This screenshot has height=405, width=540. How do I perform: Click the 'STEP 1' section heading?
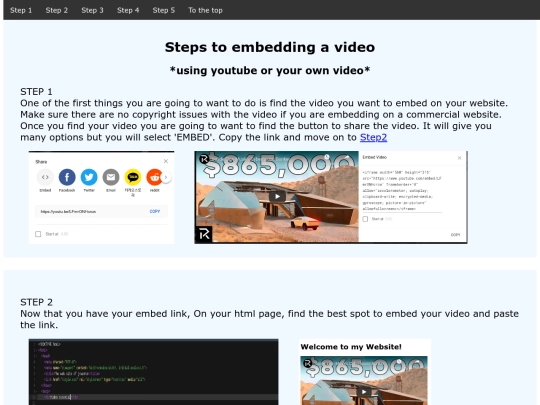(x=37, y=92)
